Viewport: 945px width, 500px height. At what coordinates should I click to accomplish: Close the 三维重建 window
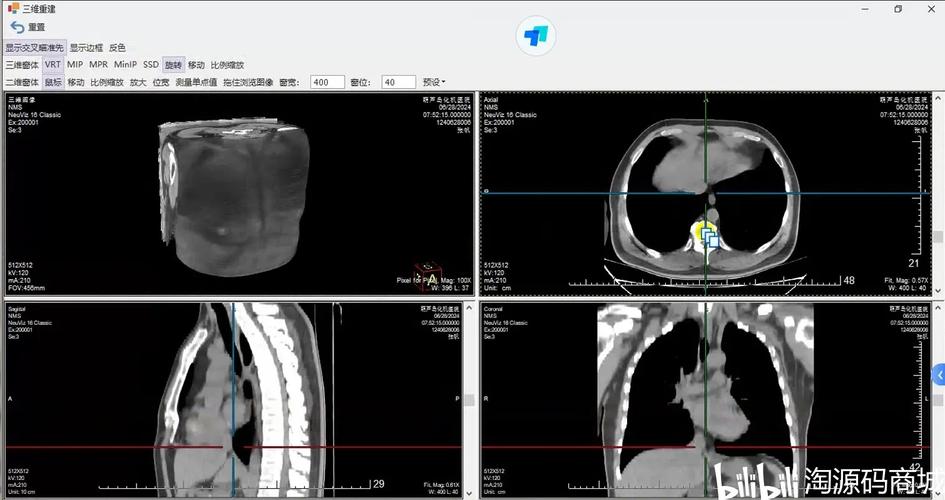pos(931,9)
